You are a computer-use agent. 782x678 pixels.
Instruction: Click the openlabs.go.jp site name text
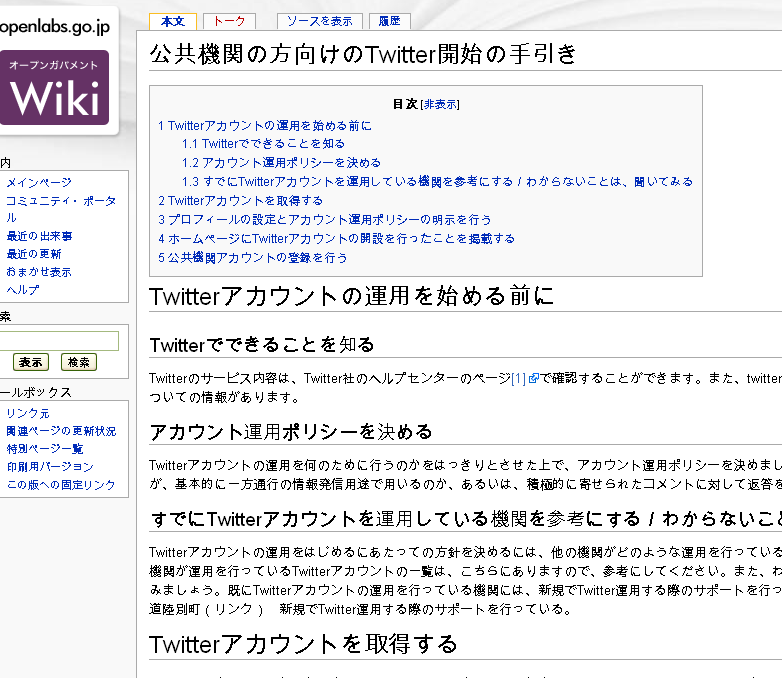[55, 26]
